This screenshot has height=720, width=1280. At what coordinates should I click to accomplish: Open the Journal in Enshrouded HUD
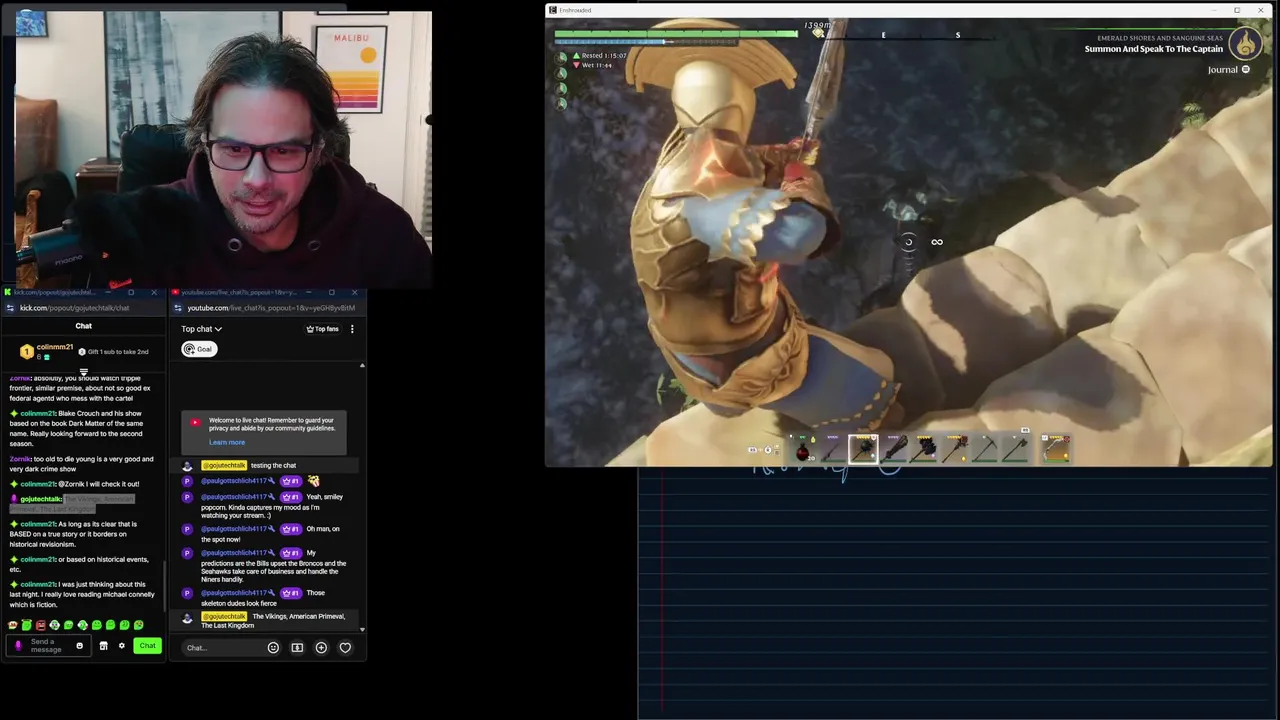click(1228, 70)
